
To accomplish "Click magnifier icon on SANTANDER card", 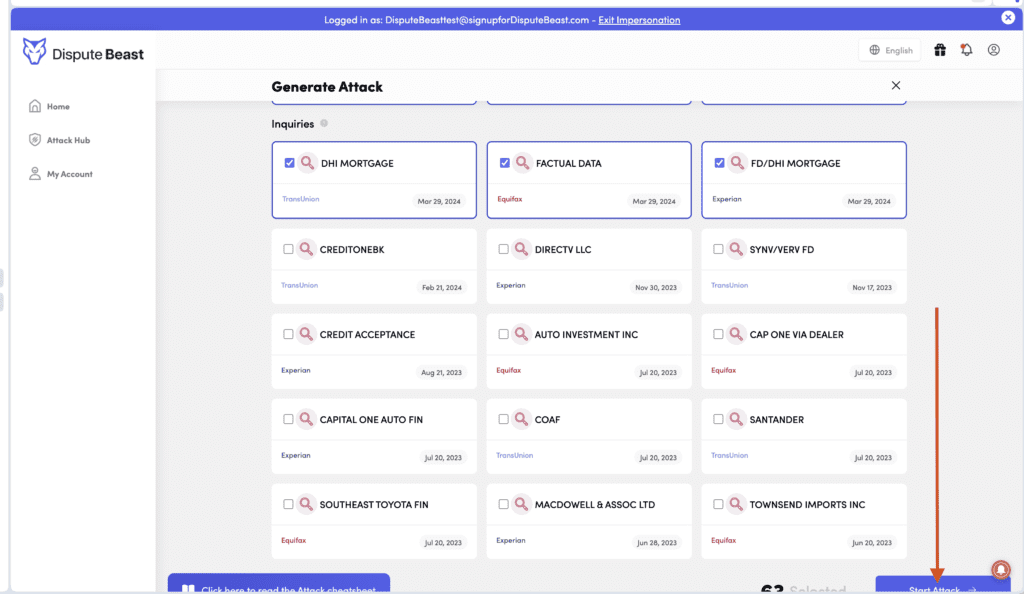I will point(737,420).
